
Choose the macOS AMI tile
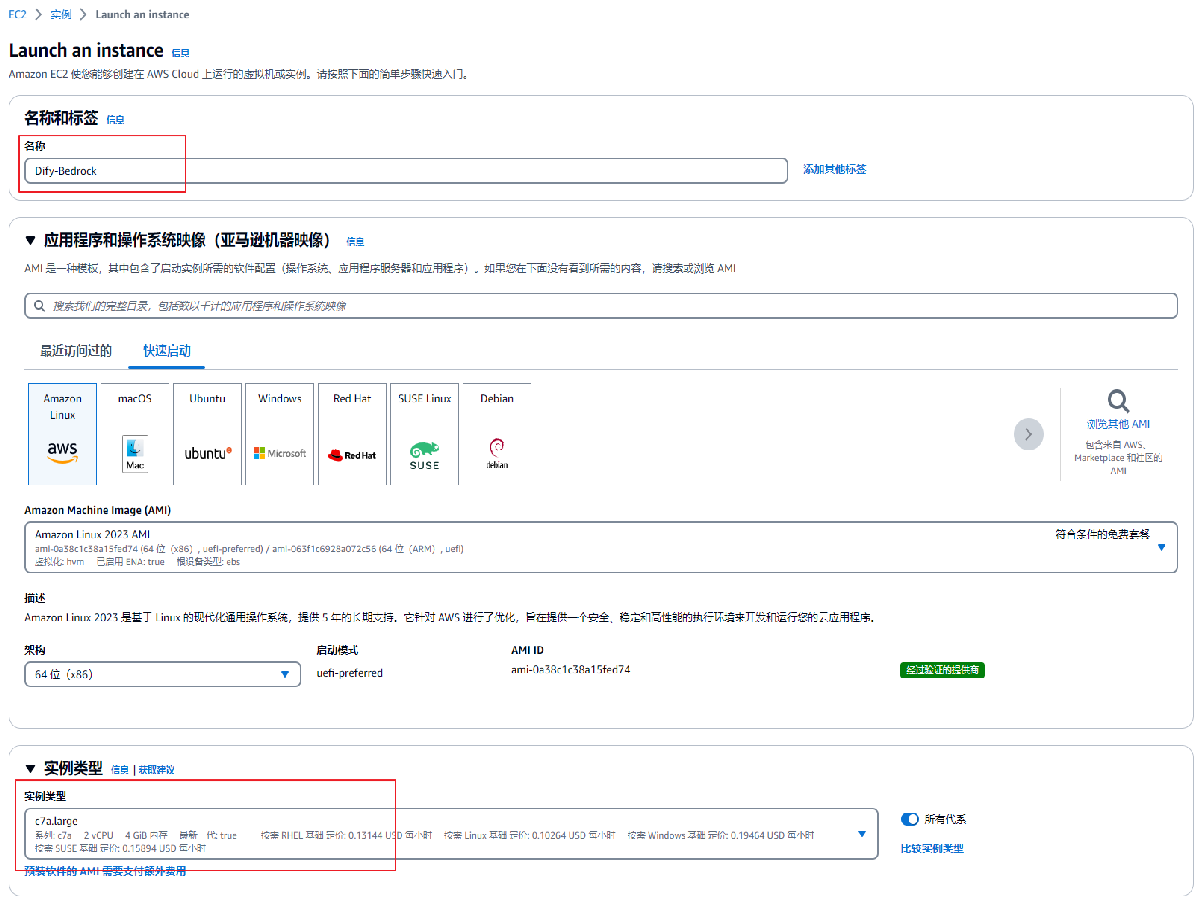[x=134, y=433]
